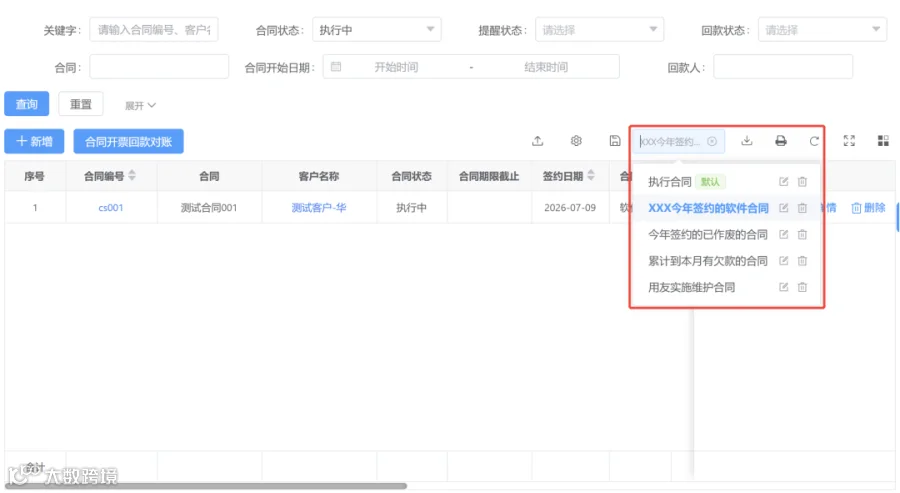Toggle fullscreen mode icon

pos(849,141)
